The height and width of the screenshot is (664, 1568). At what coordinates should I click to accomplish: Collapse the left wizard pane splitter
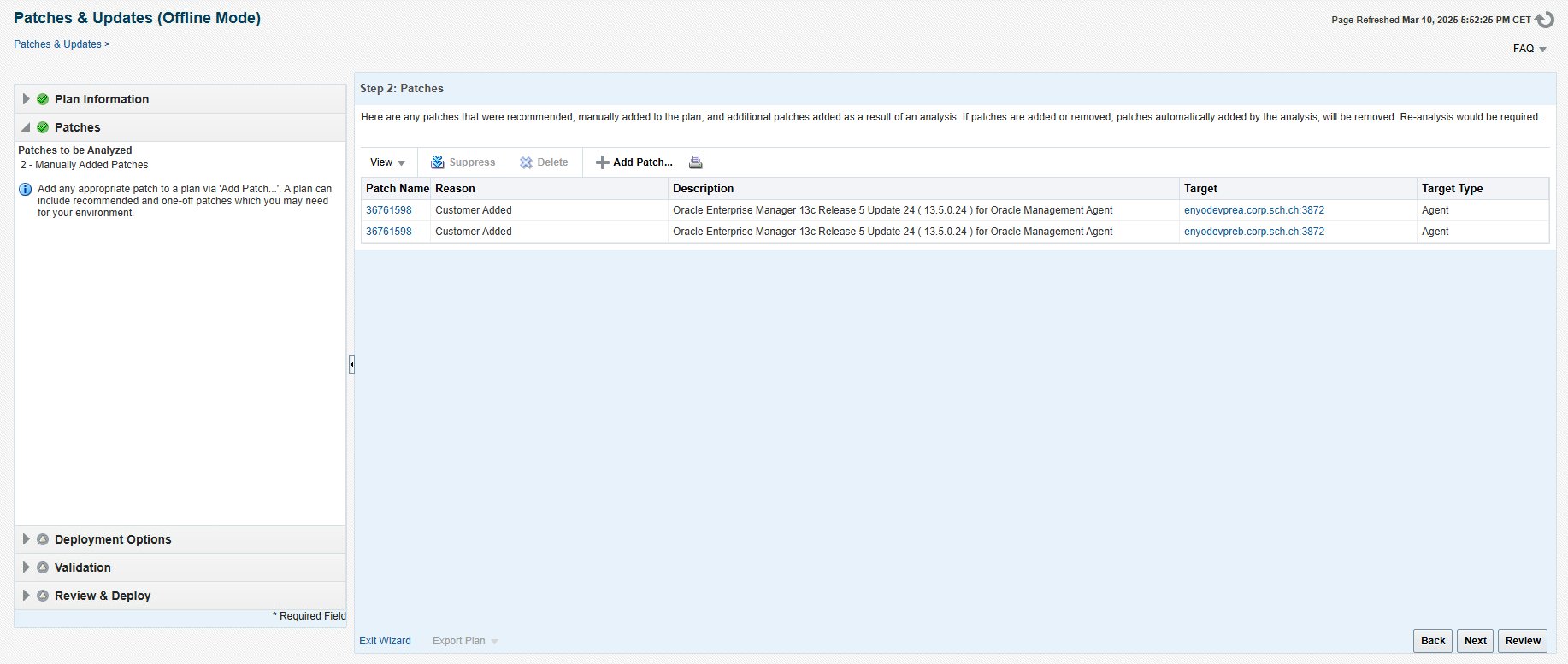point(351,365)
